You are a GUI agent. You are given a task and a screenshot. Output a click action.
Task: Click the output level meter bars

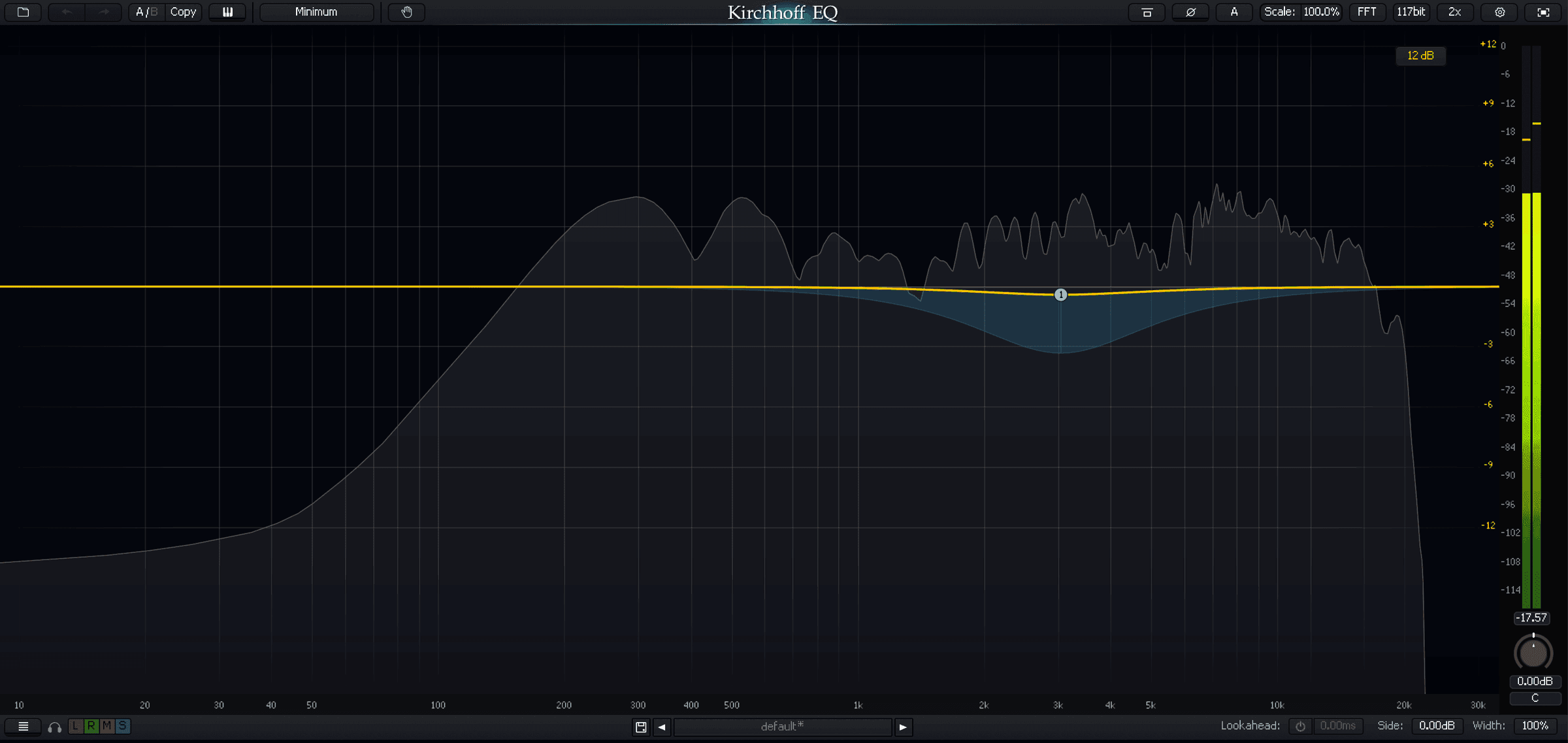coord(1531,327)
